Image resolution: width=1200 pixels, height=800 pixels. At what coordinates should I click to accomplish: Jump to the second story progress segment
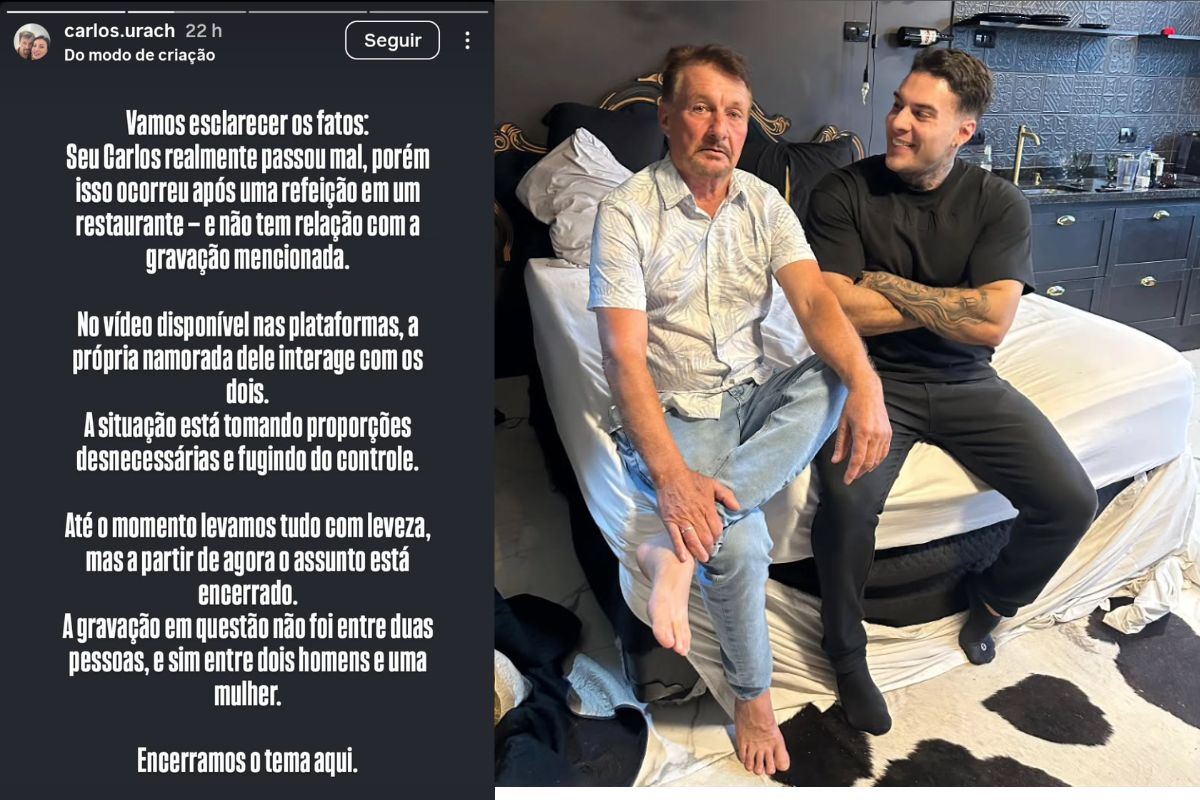186,12
